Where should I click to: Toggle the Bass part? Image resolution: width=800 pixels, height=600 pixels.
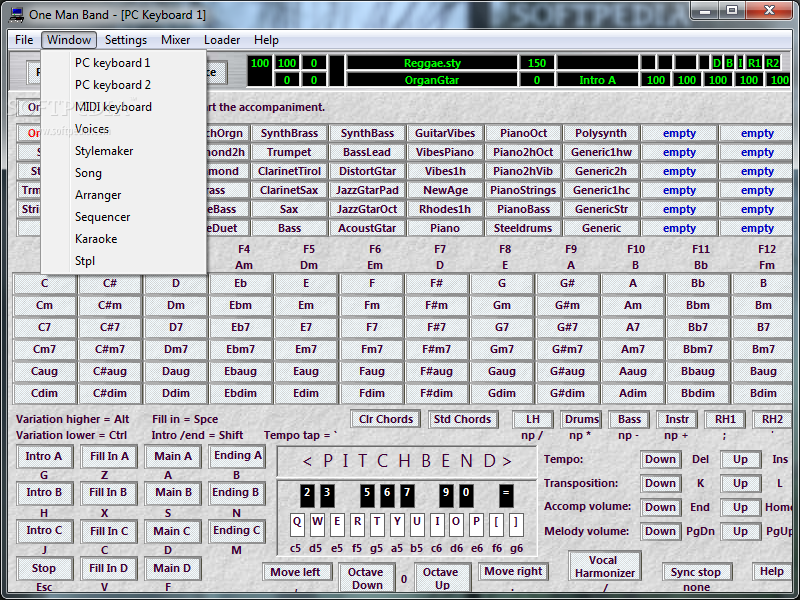tap(629, 419)
